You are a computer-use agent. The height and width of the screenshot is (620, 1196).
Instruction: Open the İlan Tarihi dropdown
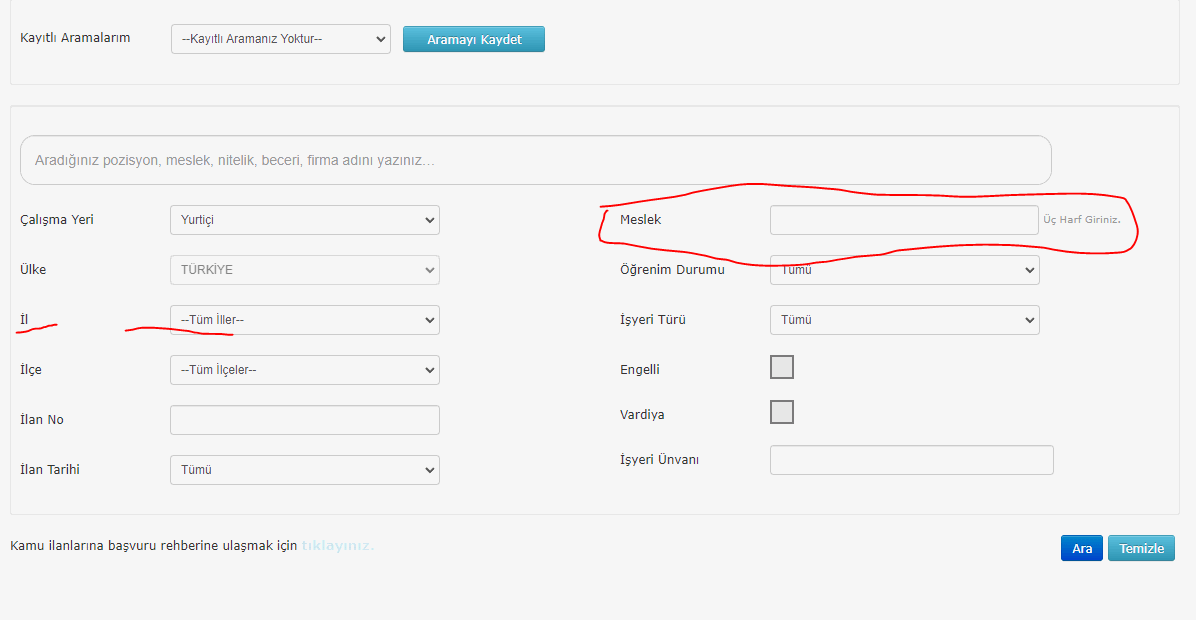point(304,470)
